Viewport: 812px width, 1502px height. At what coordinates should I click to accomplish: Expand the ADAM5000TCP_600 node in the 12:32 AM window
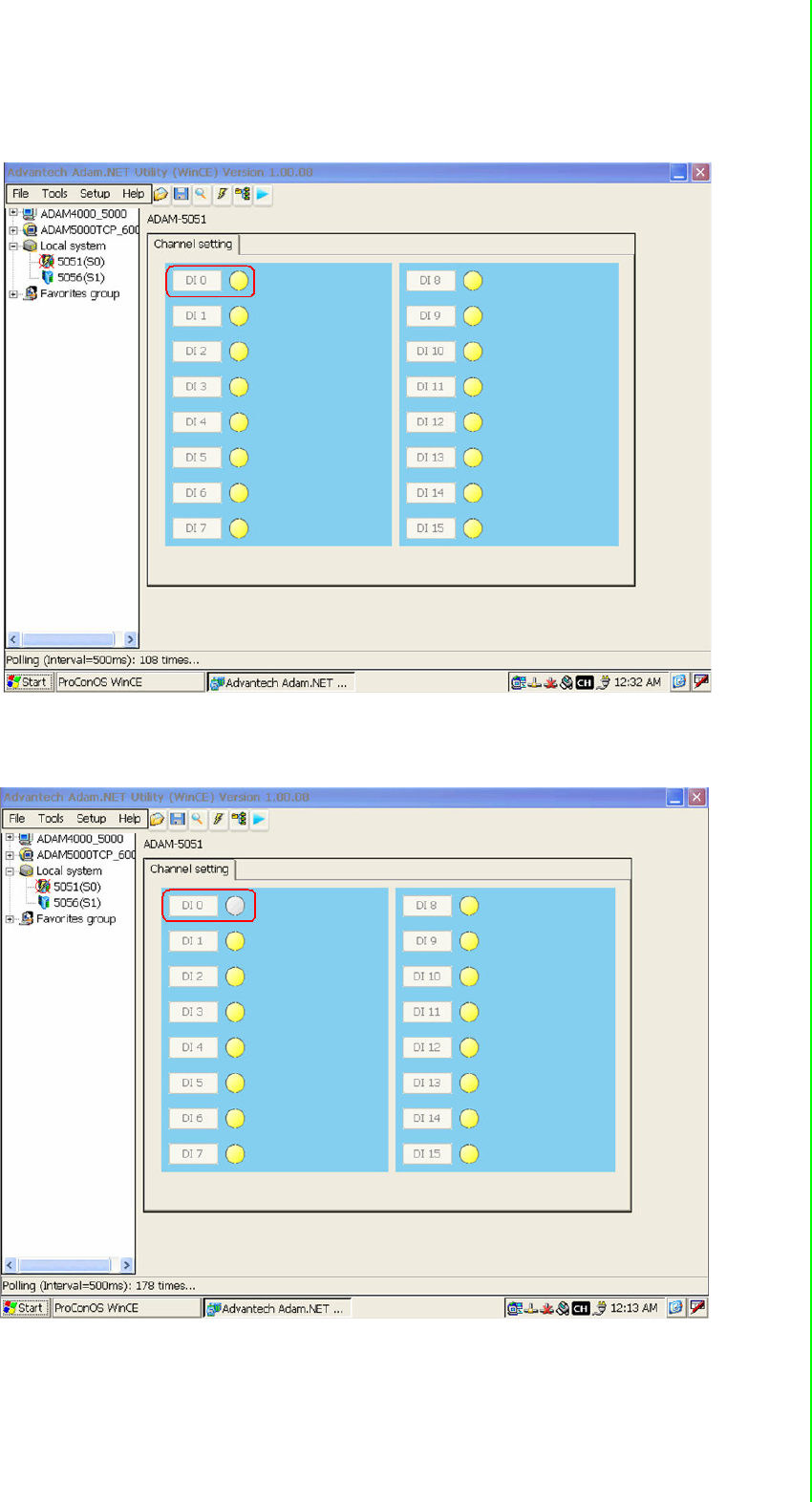(x=13, y=229)
